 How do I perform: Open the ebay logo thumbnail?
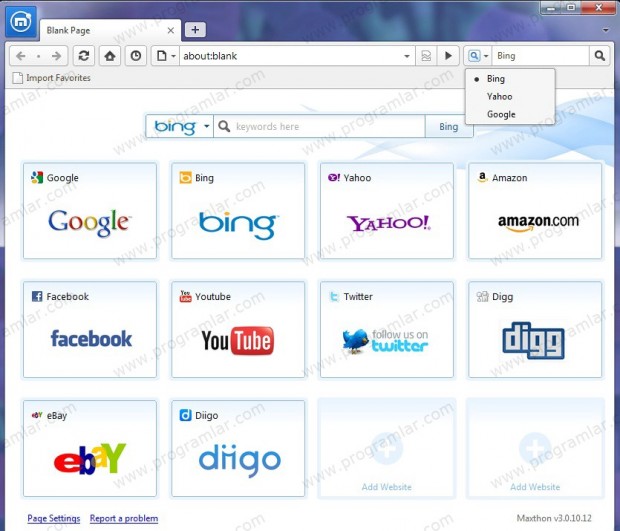pos(90,459)
